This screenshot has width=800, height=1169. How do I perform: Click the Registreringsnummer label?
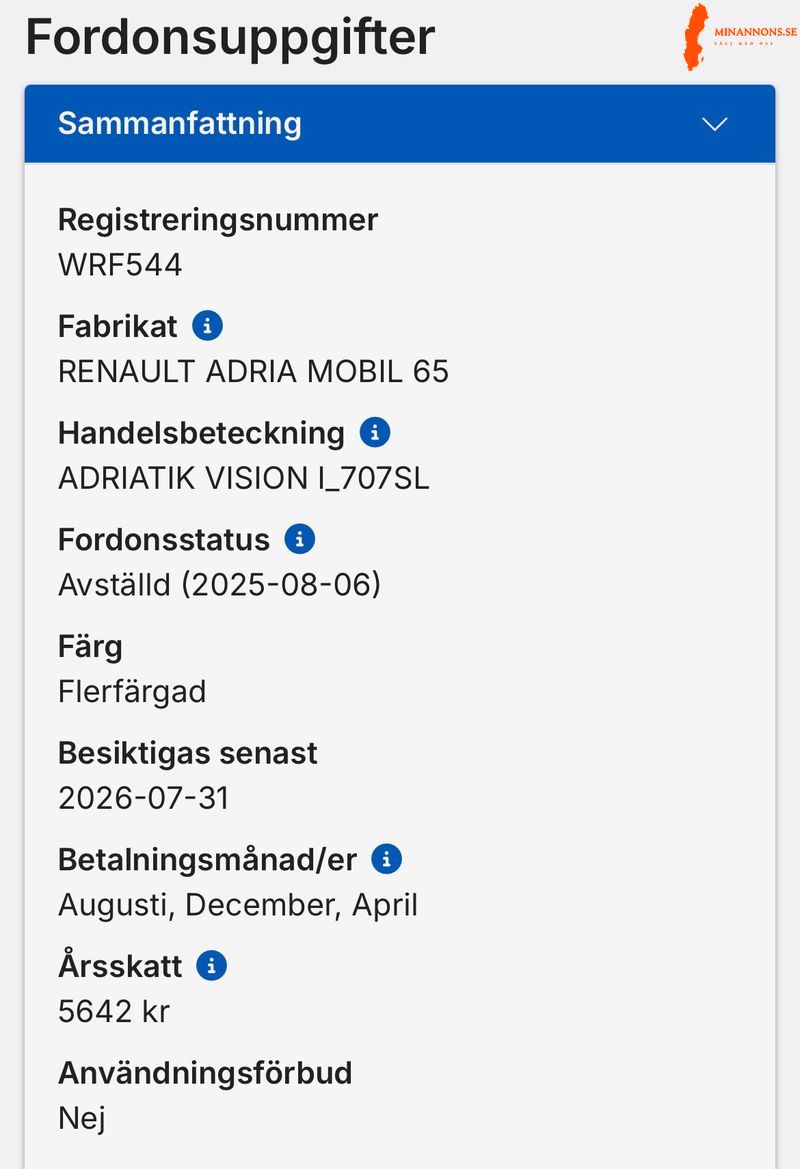pos(217,219)
